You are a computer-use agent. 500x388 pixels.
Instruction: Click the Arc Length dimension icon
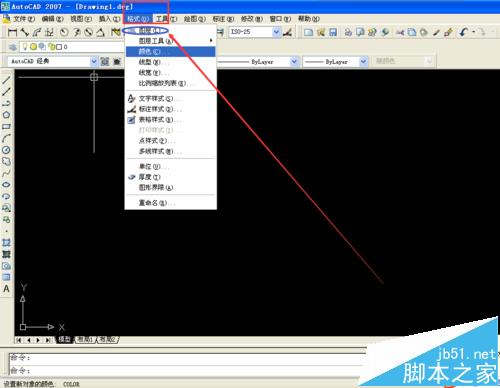click(x=37, y=32)
